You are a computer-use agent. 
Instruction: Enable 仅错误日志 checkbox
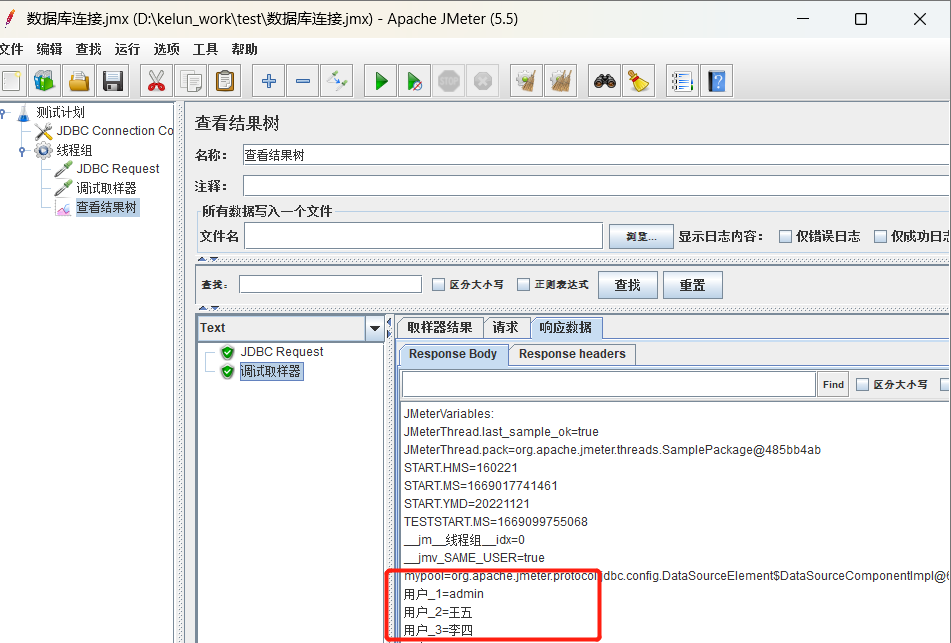785,237
